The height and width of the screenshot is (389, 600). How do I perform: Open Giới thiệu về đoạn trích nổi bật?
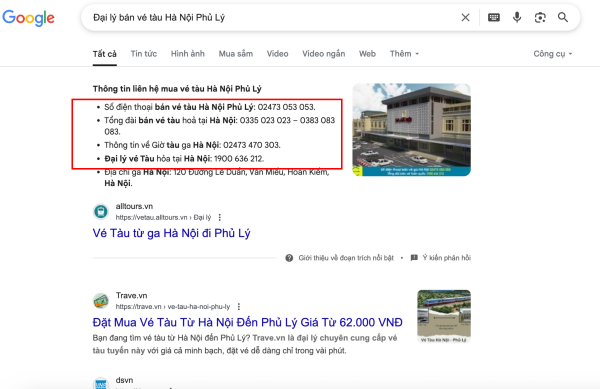tap(346, 258)
